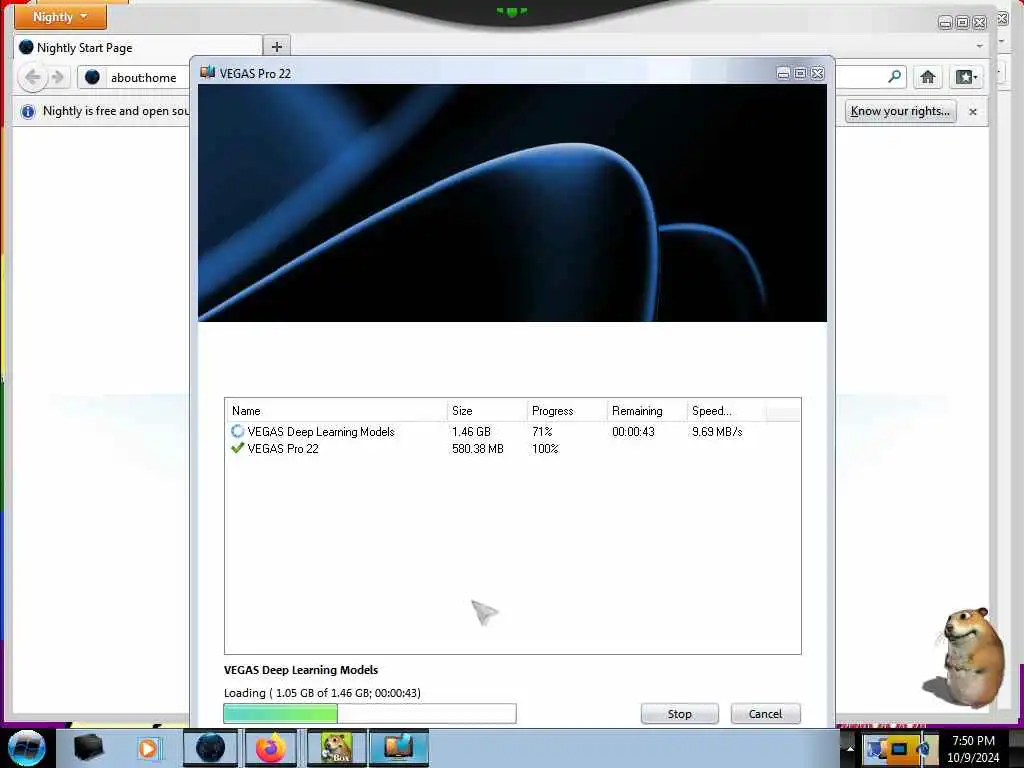The width and height of the screenshot is (1024, 768).
Task: Switch to the VEGAS installer taskbar icon
Action: coord(398,748)
